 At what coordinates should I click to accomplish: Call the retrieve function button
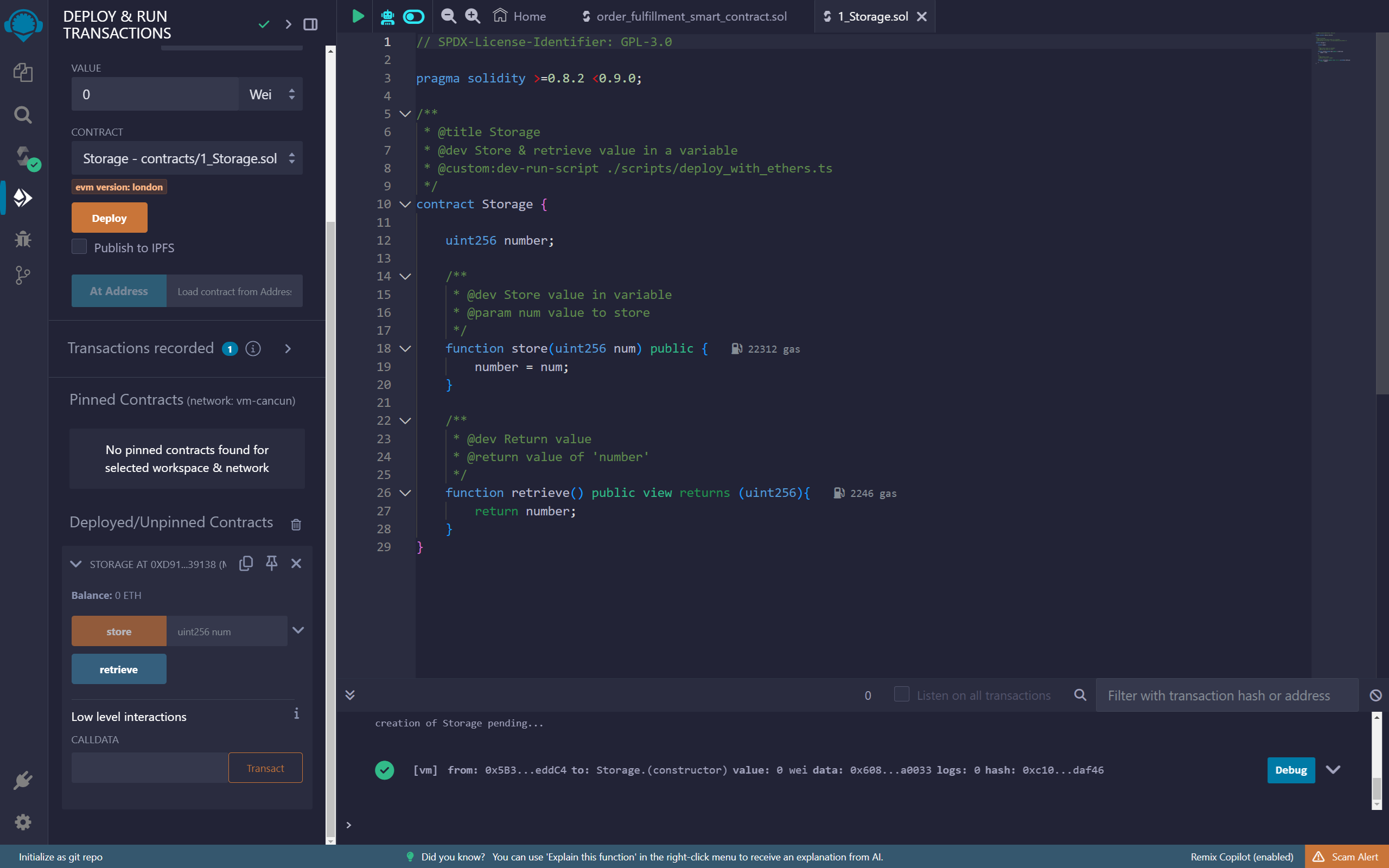coord(119,669)
